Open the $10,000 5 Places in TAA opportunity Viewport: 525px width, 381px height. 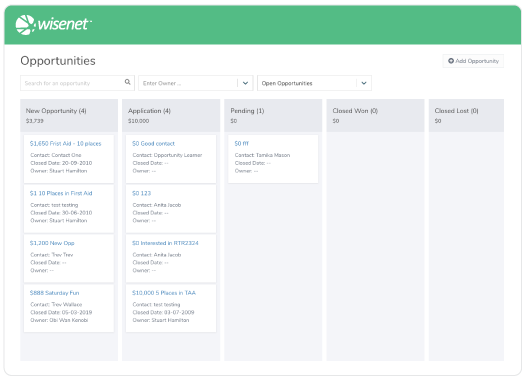click(x=164, y=293)
